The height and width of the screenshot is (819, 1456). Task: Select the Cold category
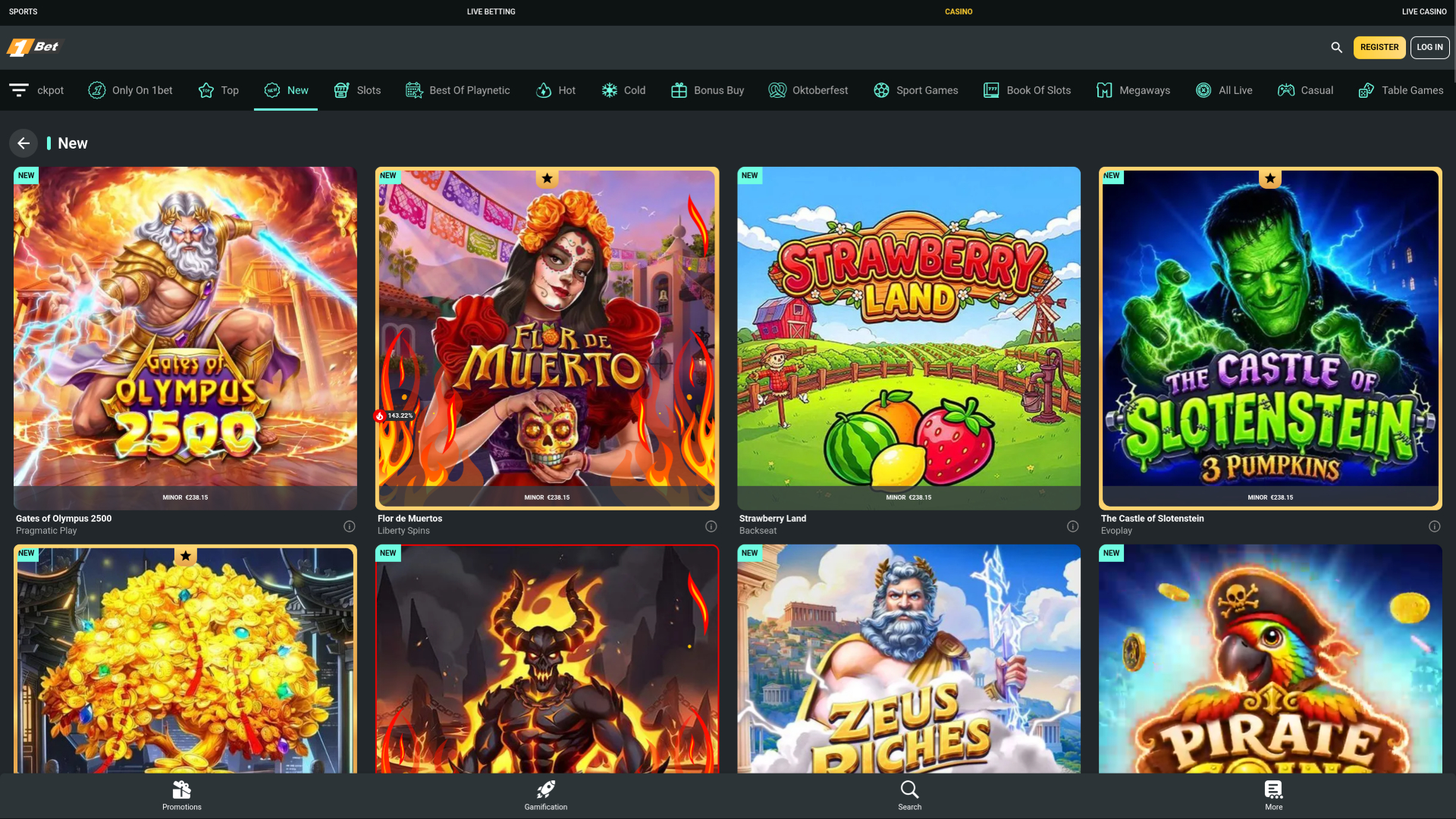pyautogui.click(x=623, y=90)
